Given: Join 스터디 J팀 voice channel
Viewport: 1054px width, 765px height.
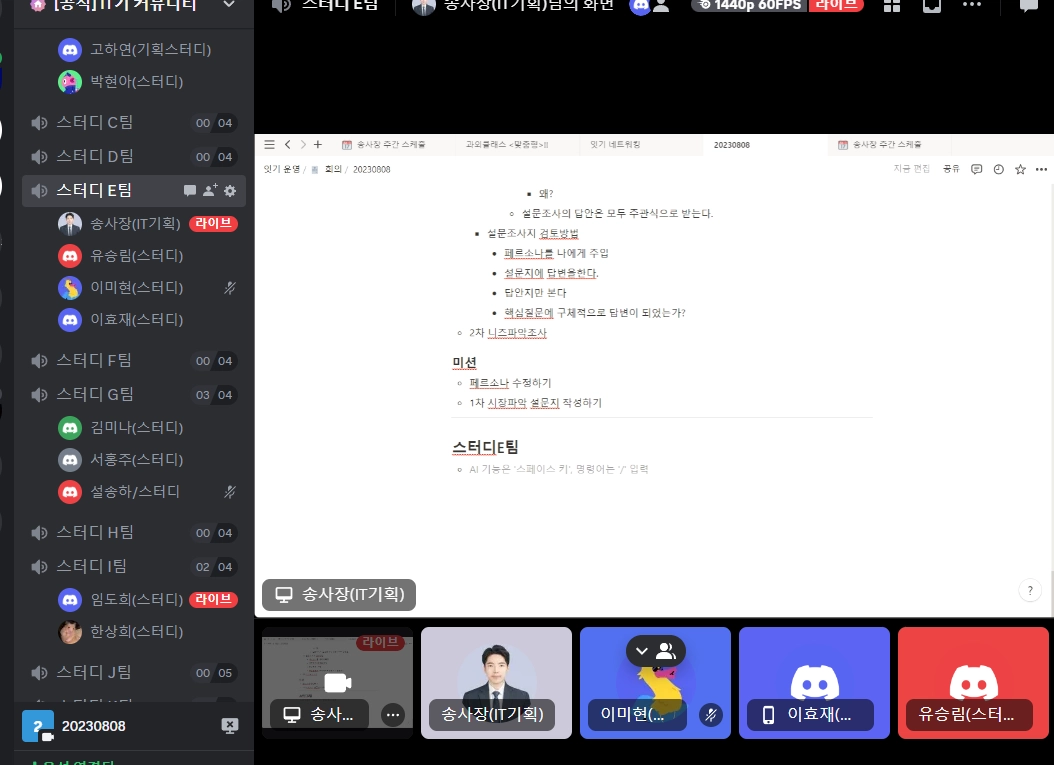Looking at the screenshot, I should (x=134, y=672).
